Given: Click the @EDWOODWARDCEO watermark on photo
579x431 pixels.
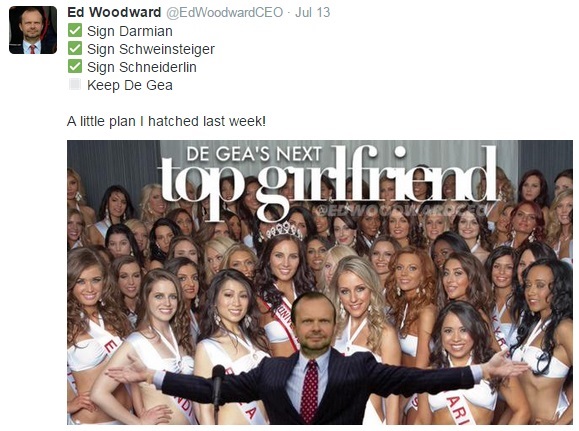Looking at the screenshot, I should 402,210.
